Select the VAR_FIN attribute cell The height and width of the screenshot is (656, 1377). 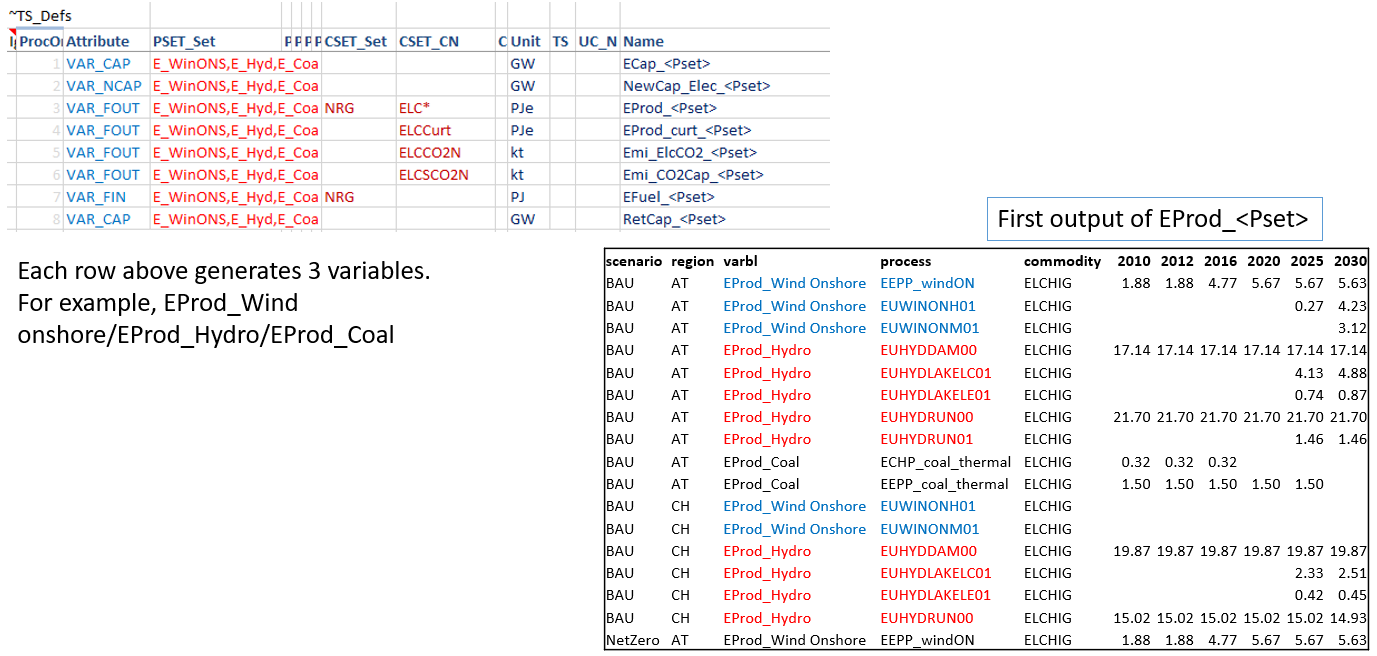pyautogui.click(x=96, y=197)
